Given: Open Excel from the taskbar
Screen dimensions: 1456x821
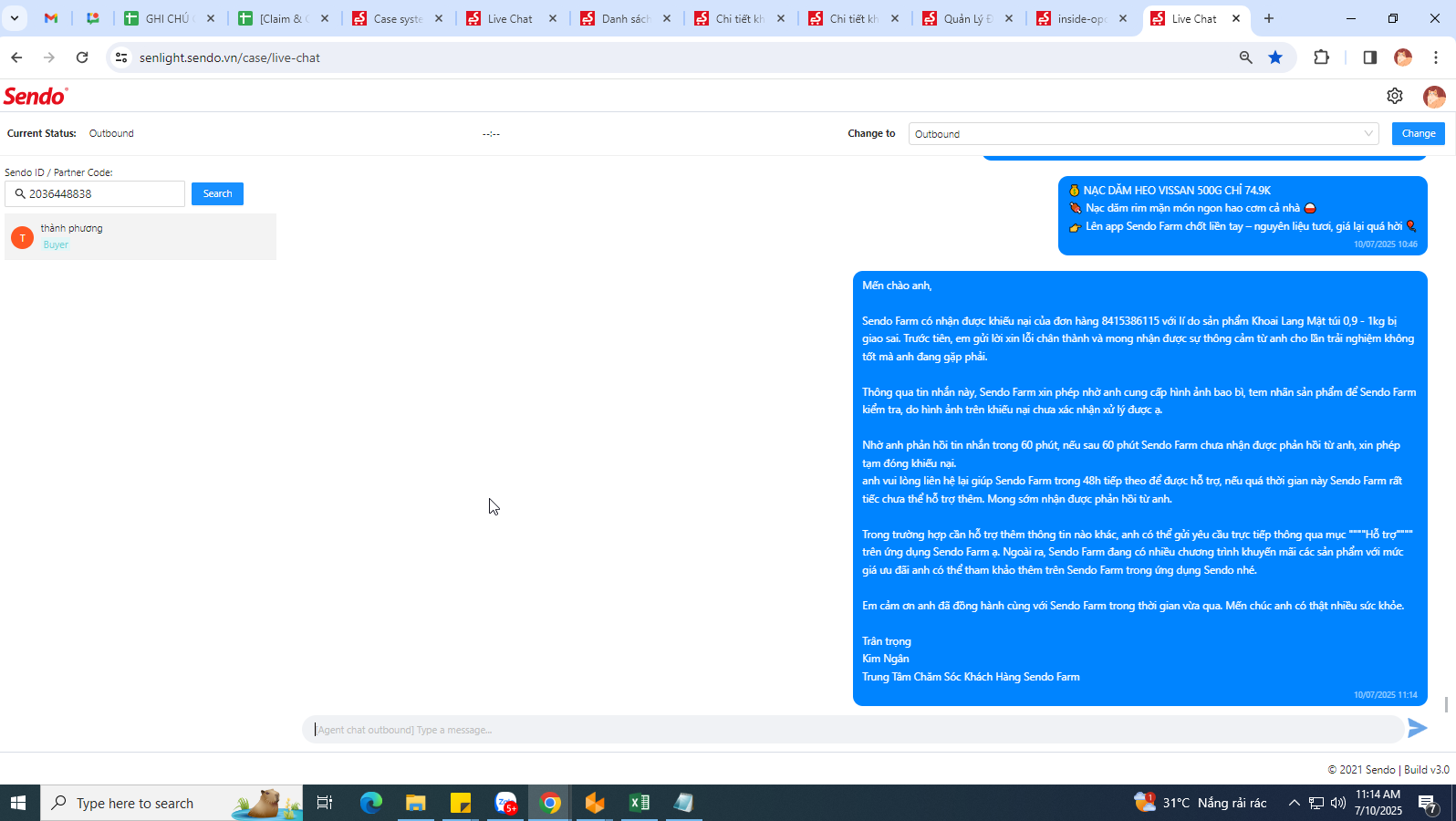Looking at the screenshot, I should point(640,803).
